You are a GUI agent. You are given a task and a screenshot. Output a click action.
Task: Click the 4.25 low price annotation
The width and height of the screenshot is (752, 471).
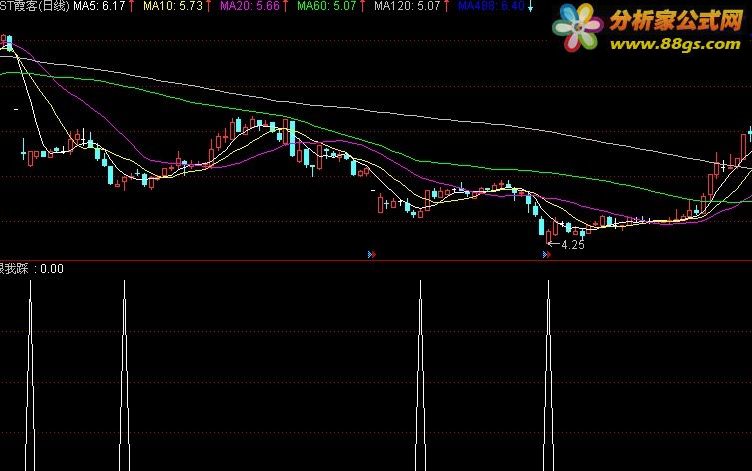(573, 245)
